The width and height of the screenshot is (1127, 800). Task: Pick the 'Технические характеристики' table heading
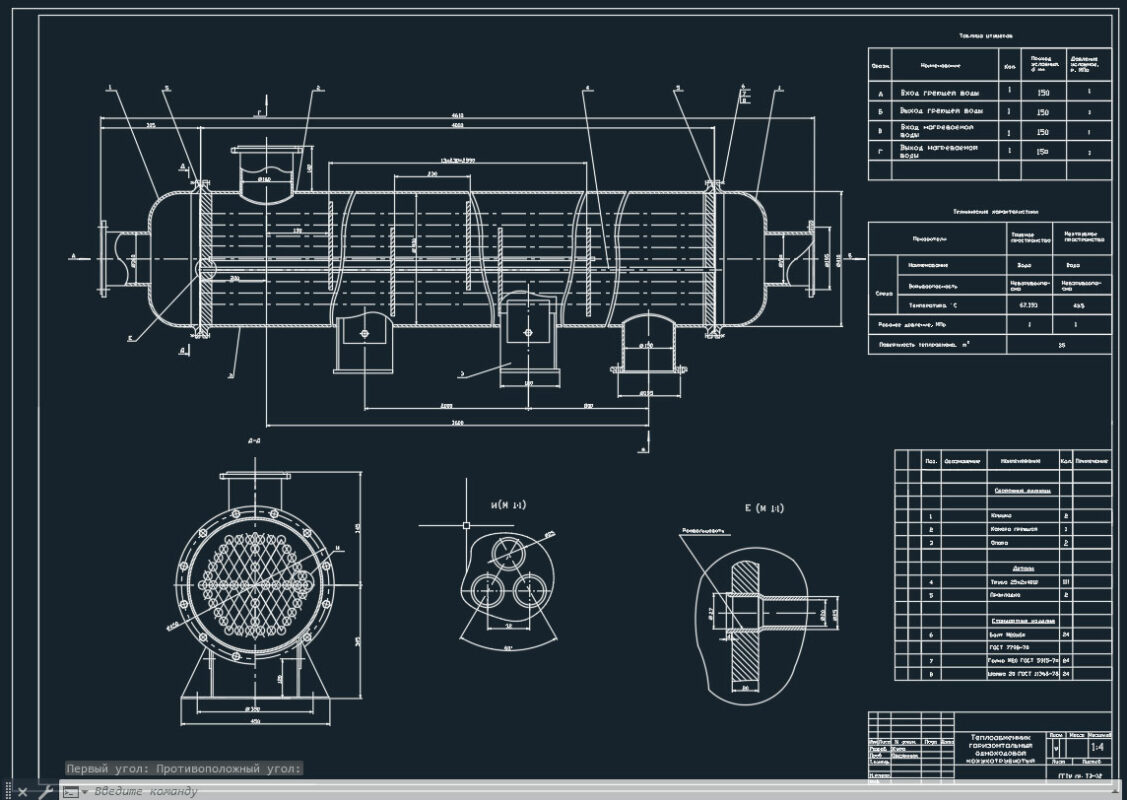click(995, 212)
